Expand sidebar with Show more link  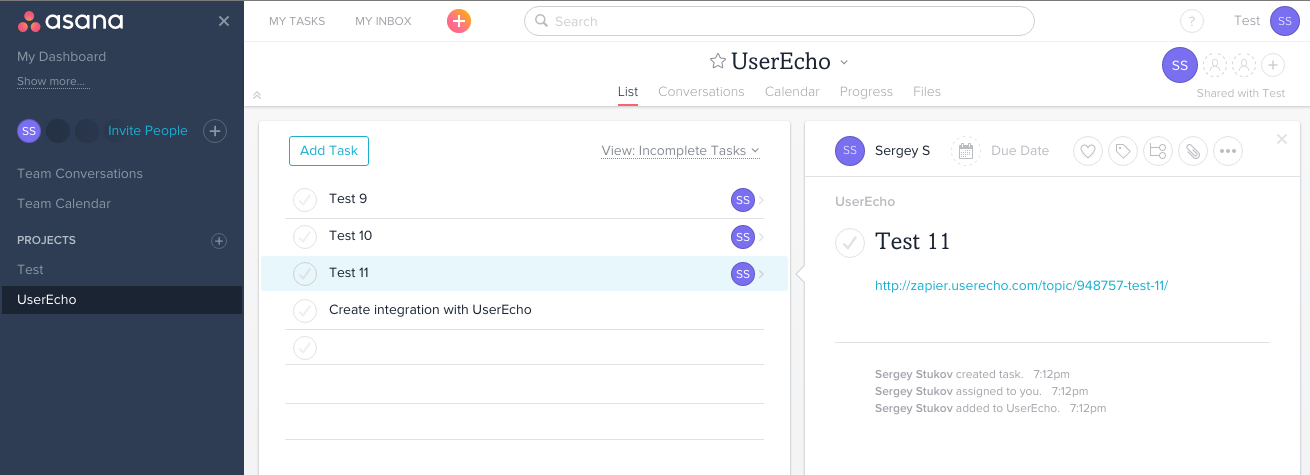(53, 81)
